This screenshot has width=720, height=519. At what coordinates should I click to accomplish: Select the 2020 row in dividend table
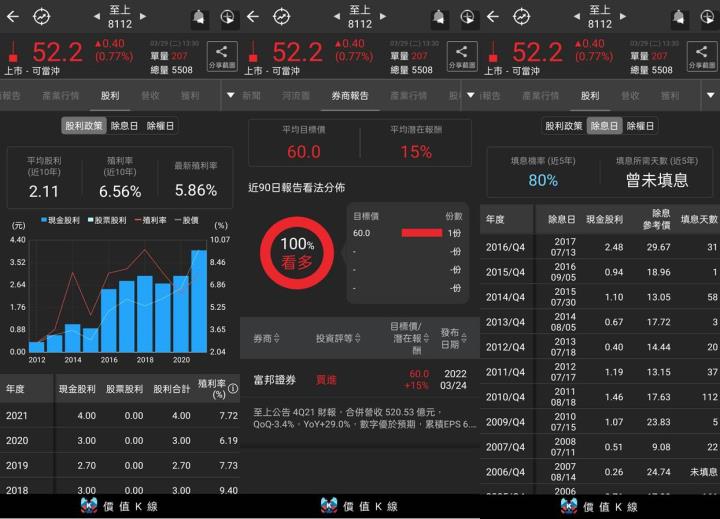tap(120, 440)
